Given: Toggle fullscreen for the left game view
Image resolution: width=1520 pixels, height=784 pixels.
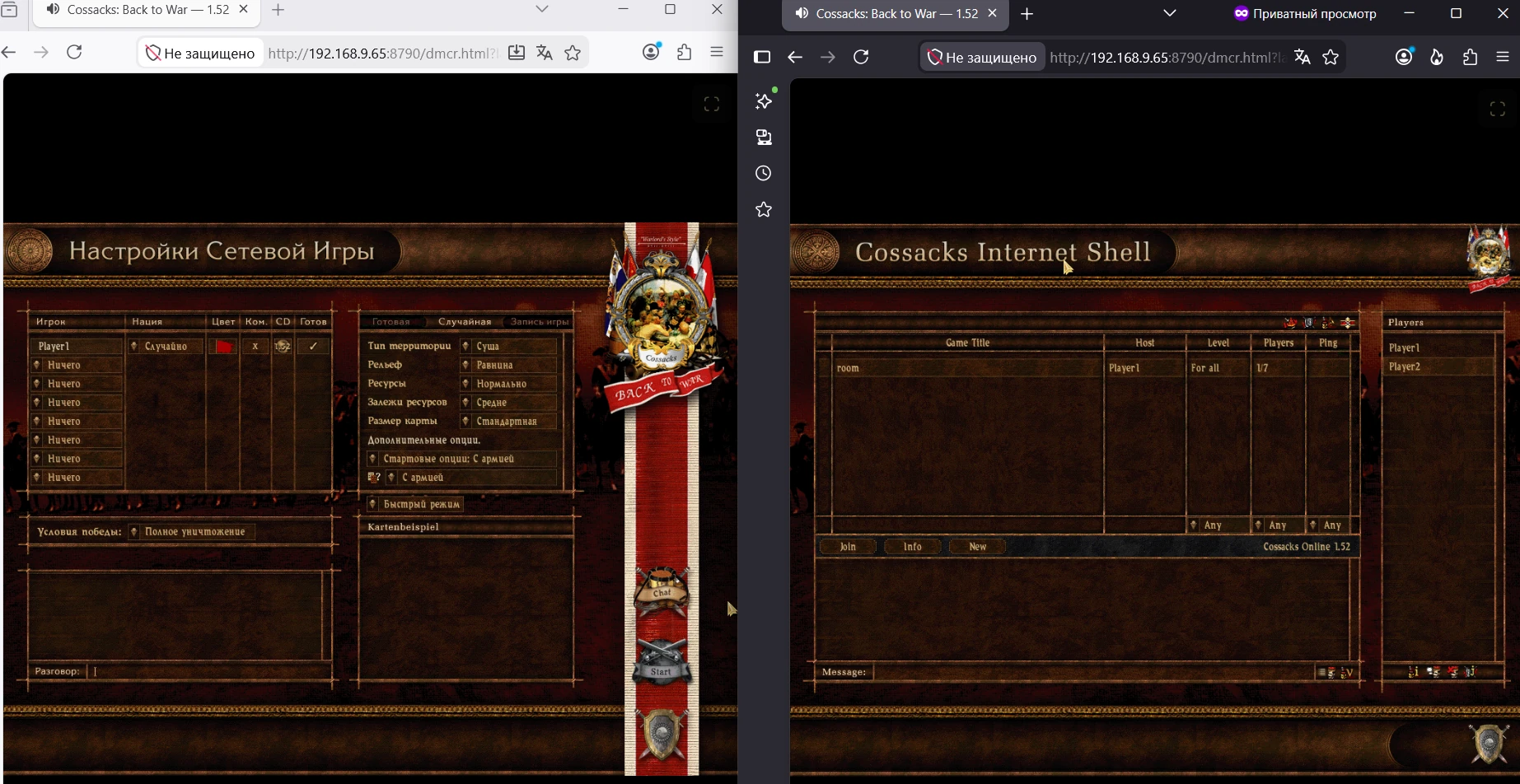Looking at the screenshot, I should point(712,105).
